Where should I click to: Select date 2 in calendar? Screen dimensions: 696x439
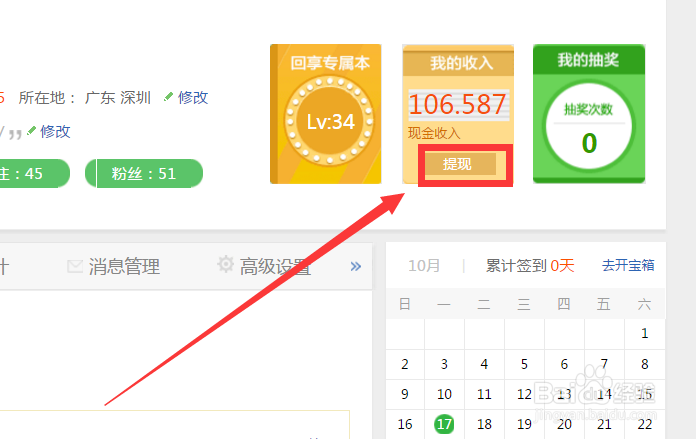pos(404,364)
